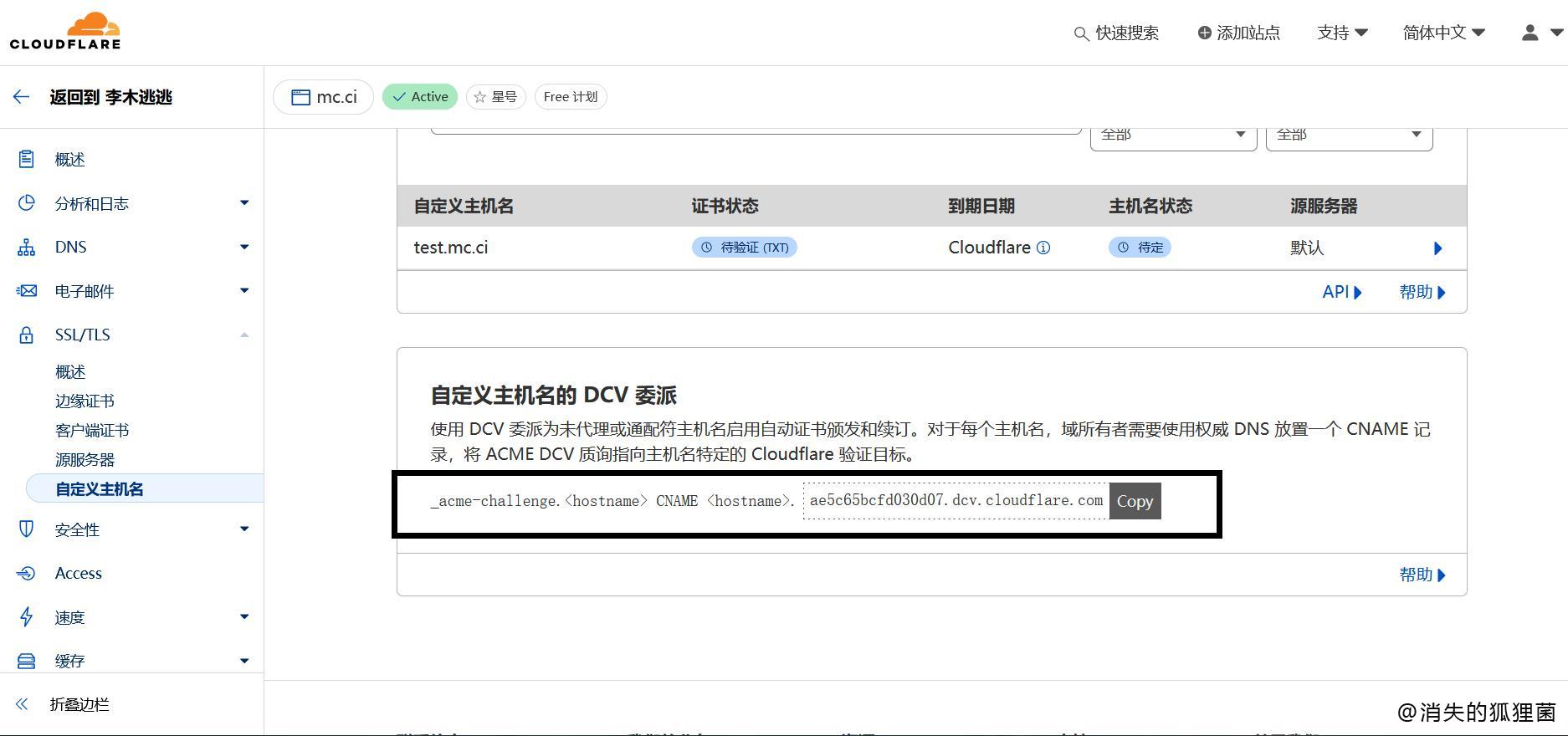The height and width of the screenshot is (736, 1568).
Task: Expand the test.mc.ci row arrow
Action: click(1438, 248)
